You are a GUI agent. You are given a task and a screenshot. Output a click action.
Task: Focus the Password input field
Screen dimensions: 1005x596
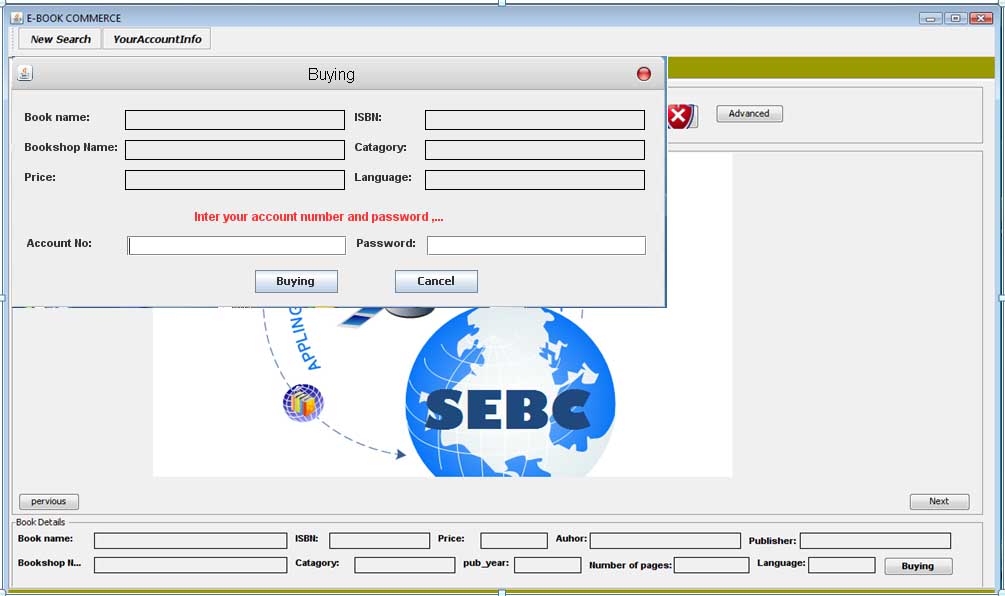[536, 245]
